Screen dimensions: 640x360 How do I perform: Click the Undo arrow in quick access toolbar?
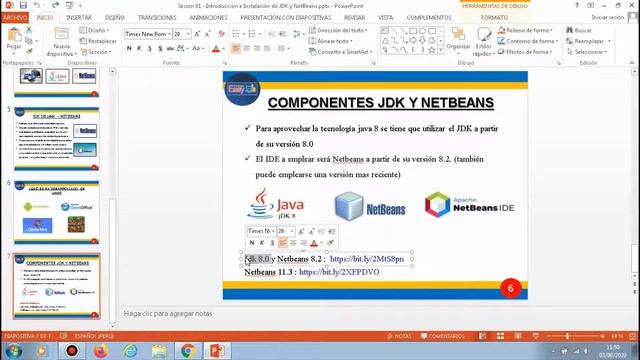click(37, 5)
